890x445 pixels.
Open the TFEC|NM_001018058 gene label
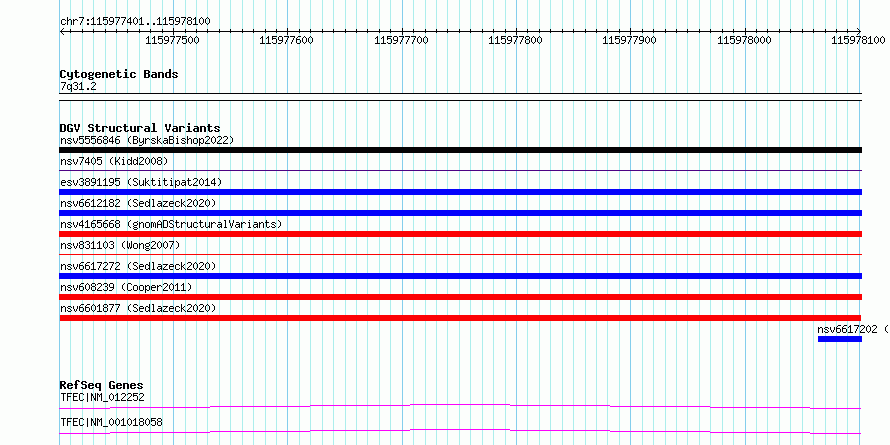(111, 422)
